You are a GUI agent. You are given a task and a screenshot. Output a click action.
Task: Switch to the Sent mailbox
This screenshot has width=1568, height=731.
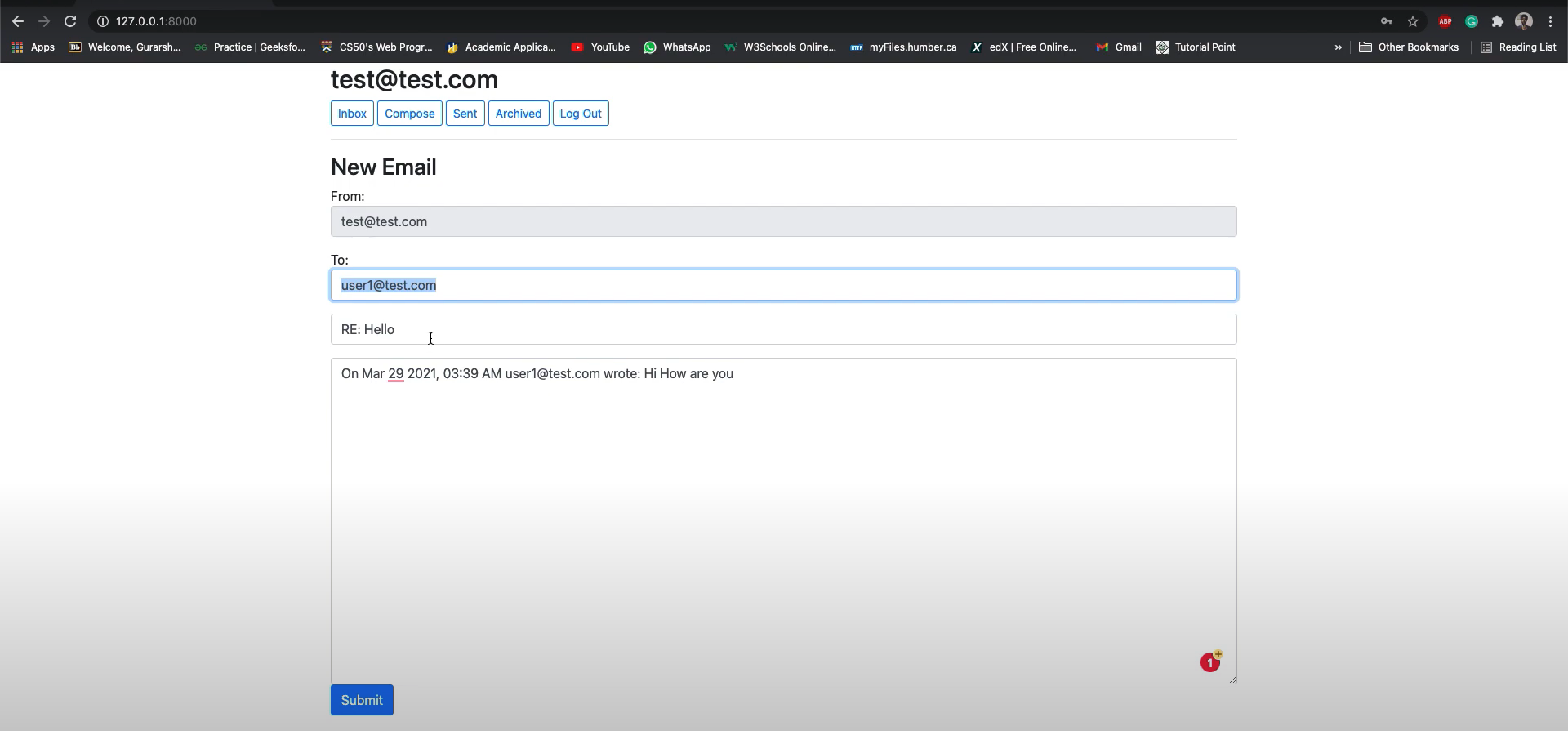pos(465,114)
